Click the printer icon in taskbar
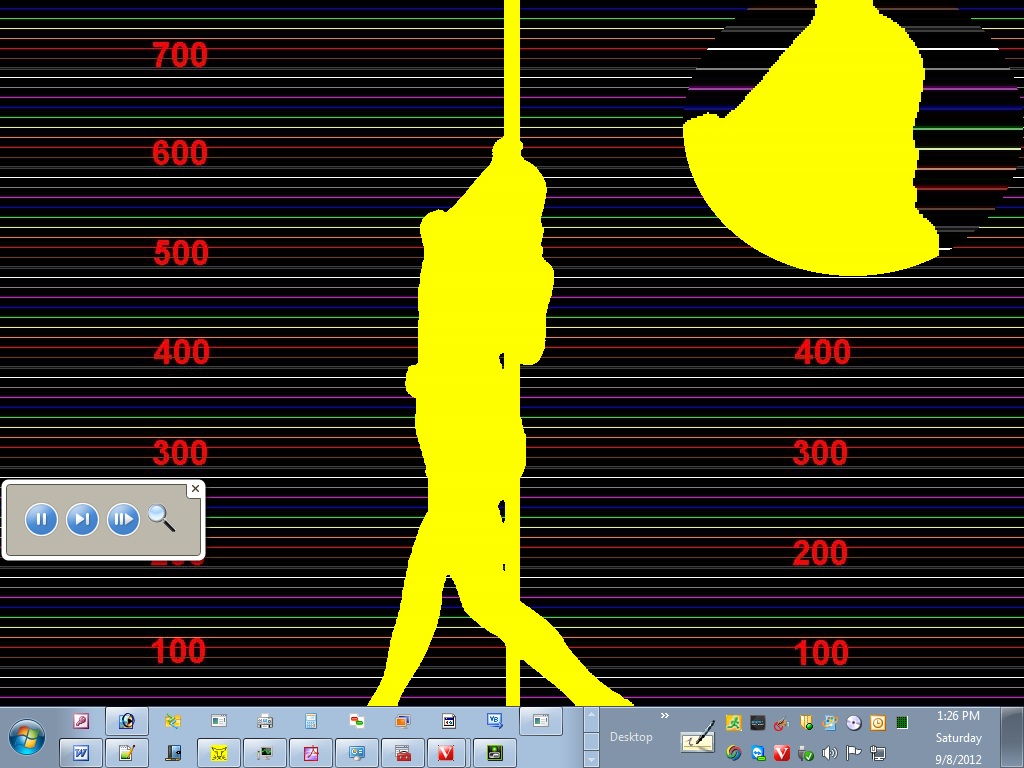Screen dimensions: 1024x768 [x=265, y=721]
